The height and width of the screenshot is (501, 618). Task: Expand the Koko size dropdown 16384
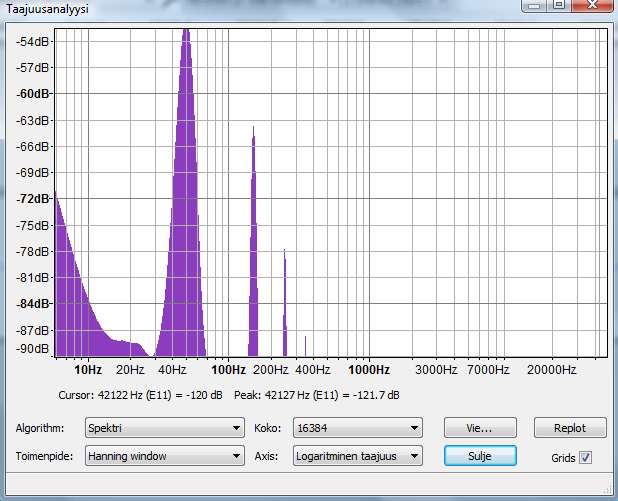358,428
